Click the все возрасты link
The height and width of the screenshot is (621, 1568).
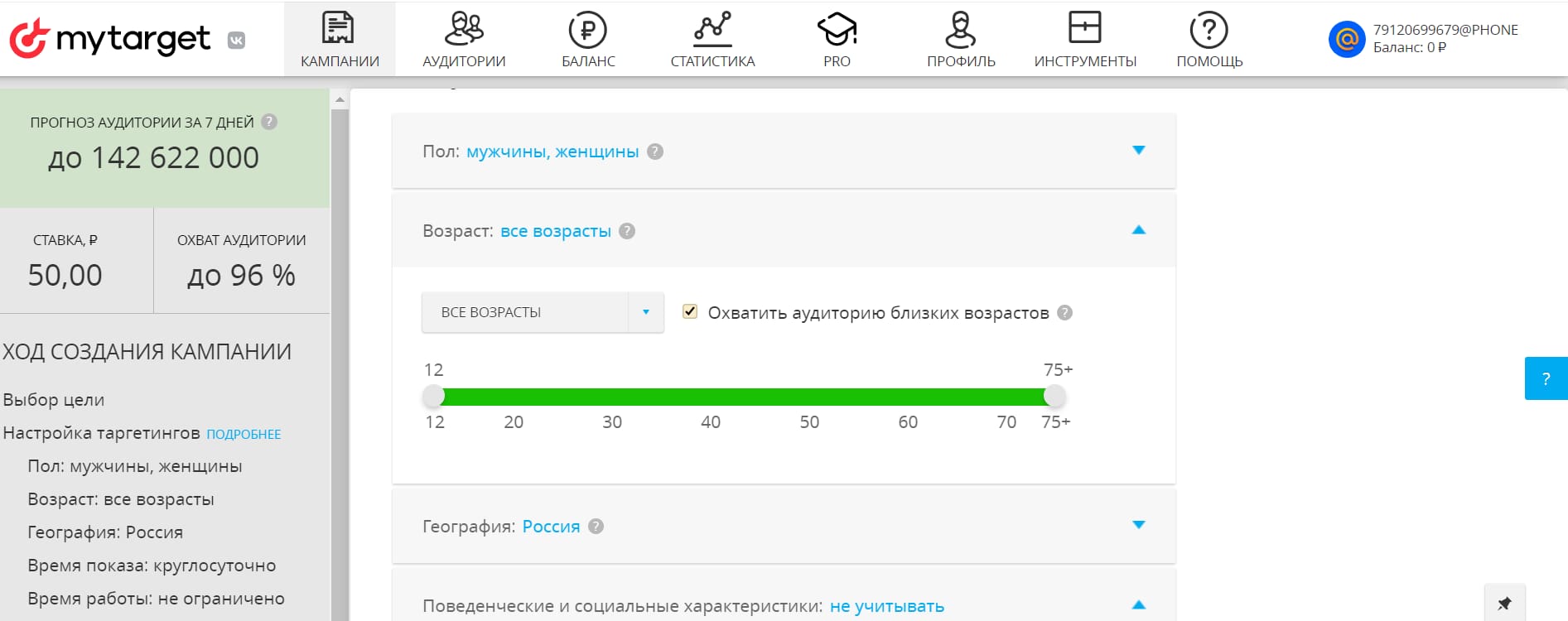coord(556,231)
